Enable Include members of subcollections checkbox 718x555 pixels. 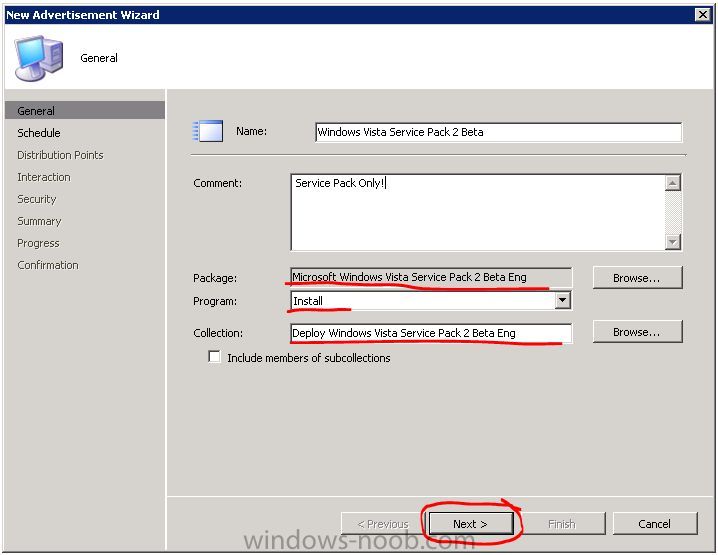point(214,357)
